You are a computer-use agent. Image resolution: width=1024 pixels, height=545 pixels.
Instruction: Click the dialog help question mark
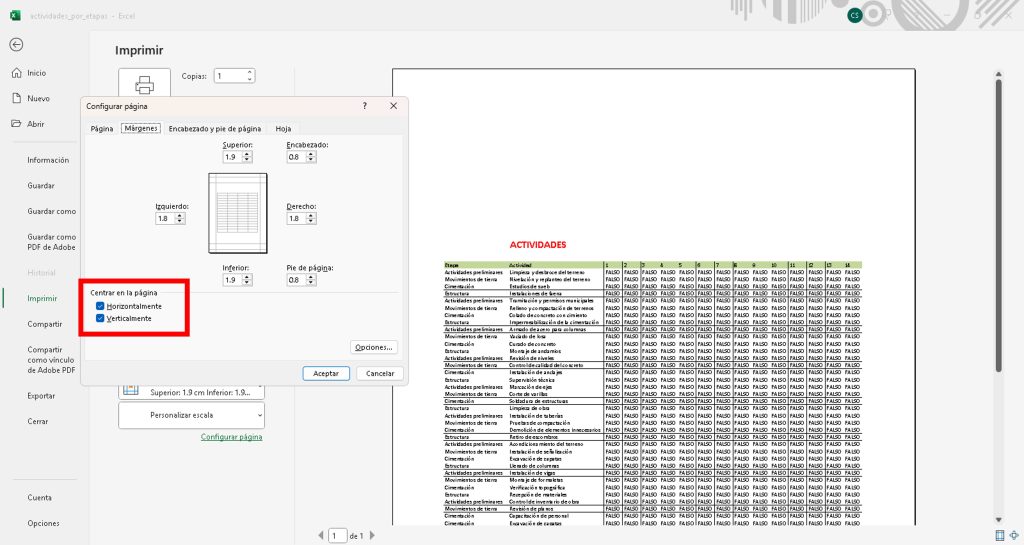364,105
